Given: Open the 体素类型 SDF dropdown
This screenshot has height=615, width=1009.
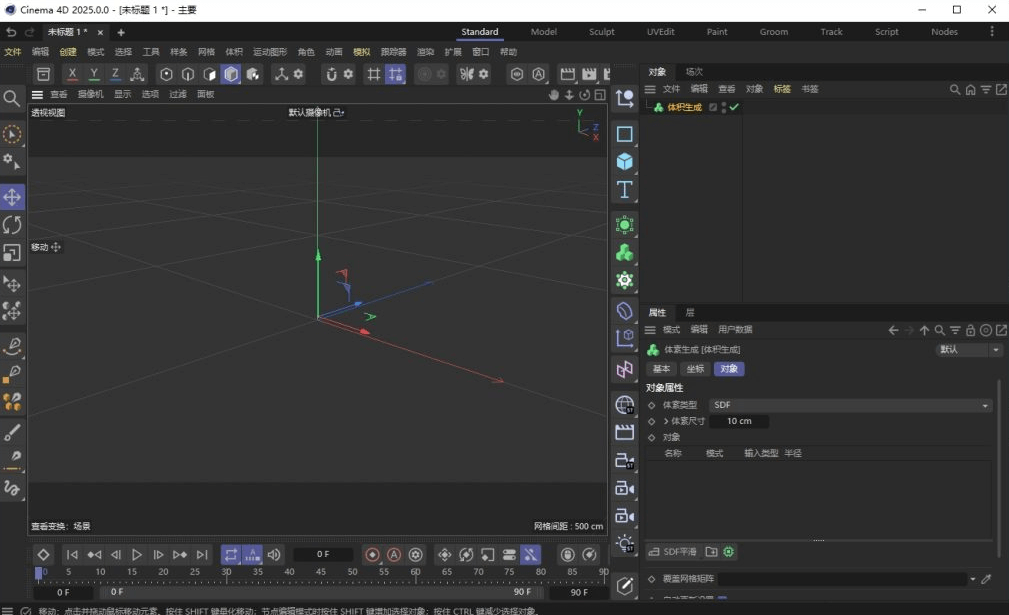Looking at the screenshot, I should point(850,405).
